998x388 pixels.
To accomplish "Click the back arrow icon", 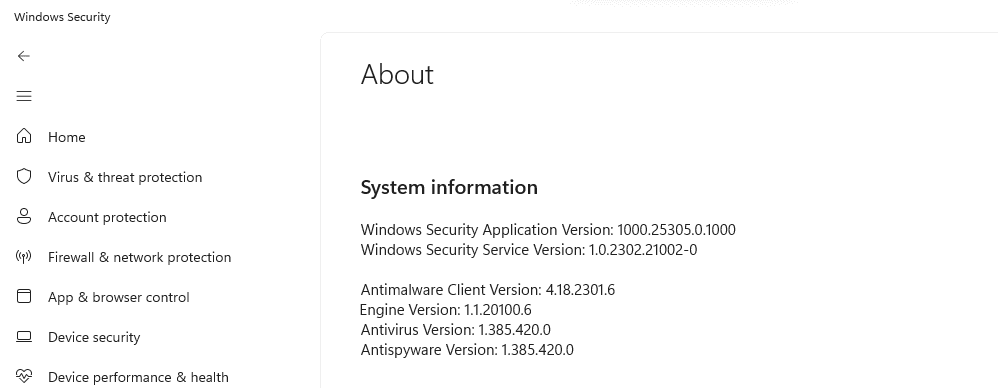I will (24, 56).
